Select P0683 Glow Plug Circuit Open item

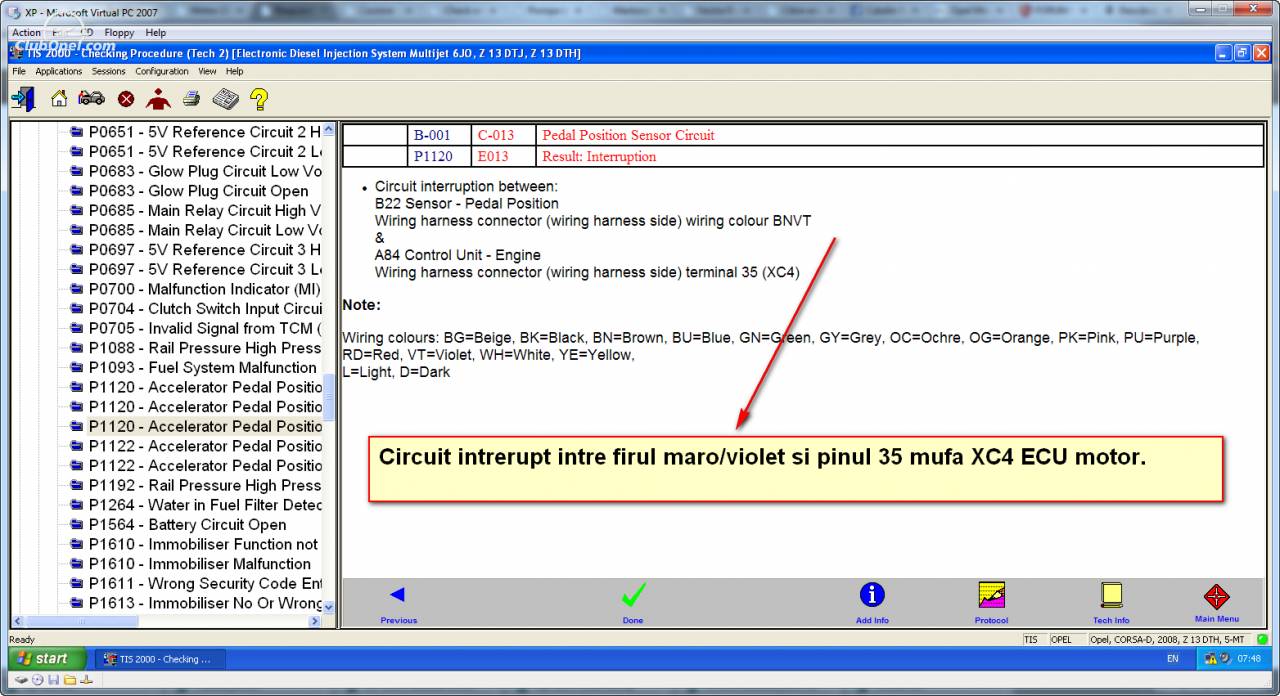pyautogui.click(x=190, y=191)
